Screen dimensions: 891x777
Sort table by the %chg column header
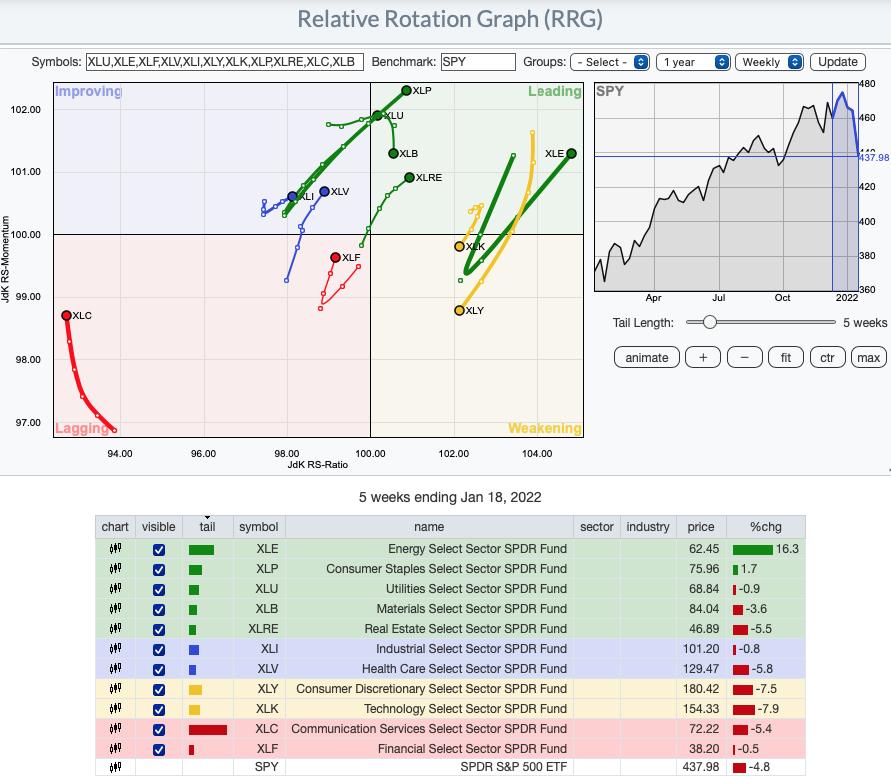(766, 527)
